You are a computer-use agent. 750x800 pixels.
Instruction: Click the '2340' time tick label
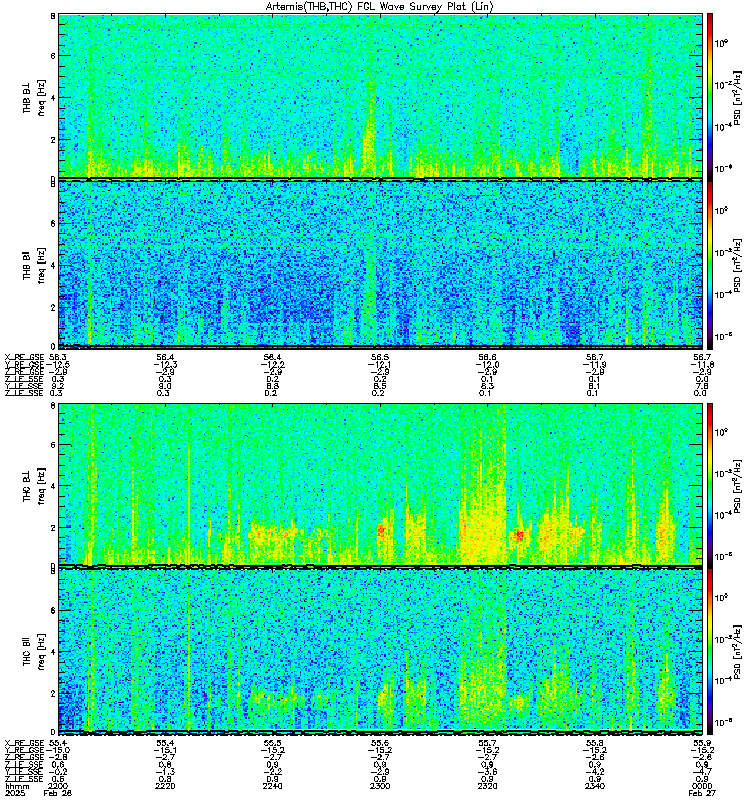595,786
